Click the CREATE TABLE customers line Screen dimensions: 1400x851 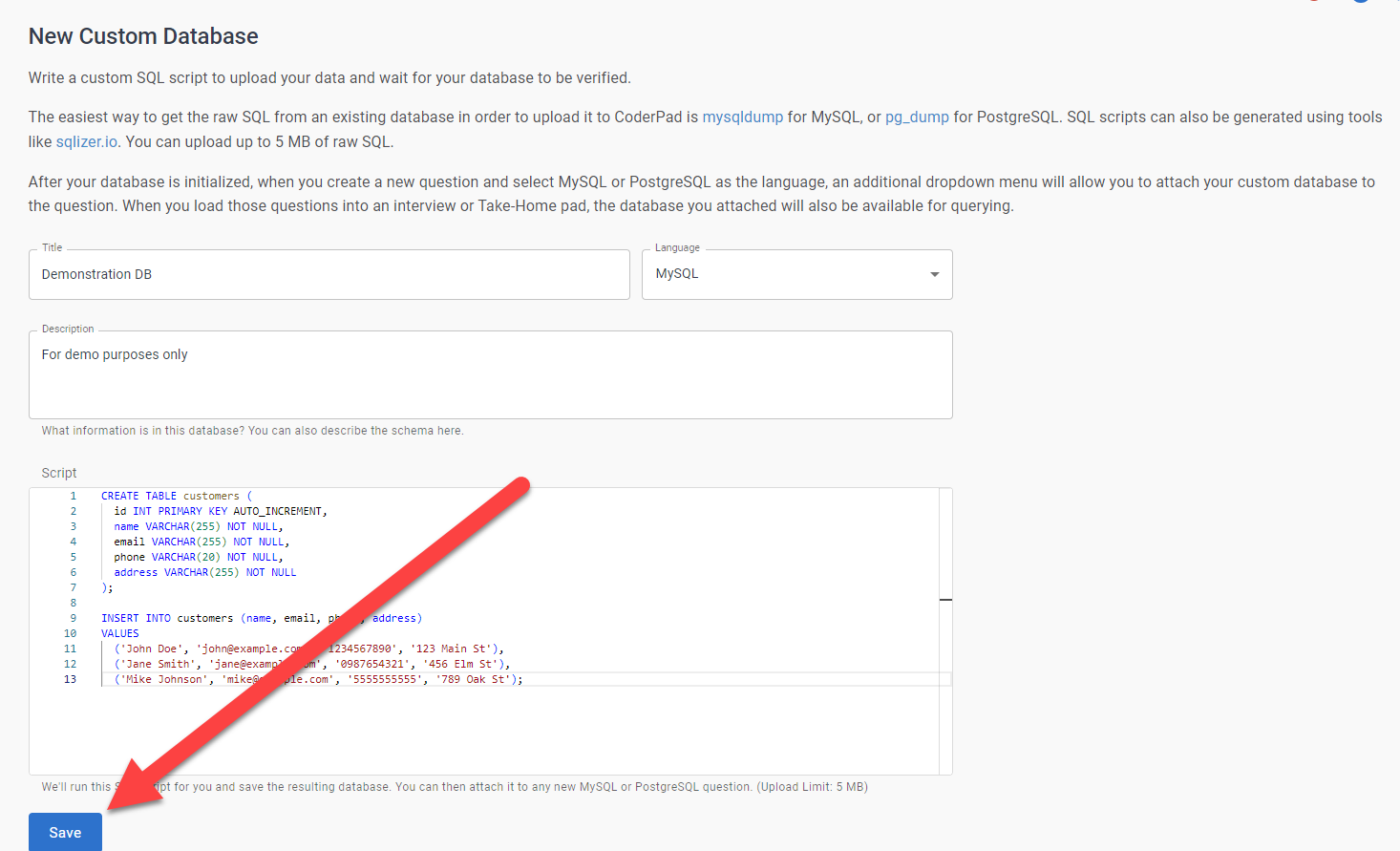pos(177,497)
